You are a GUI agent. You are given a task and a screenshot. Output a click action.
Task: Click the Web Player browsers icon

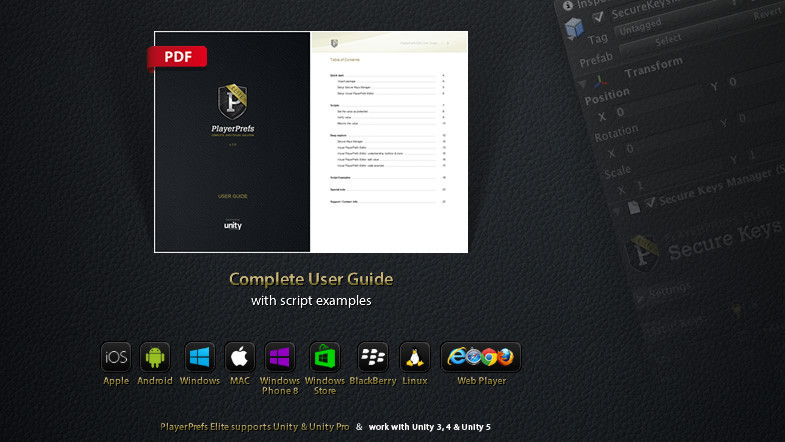point(481,357)
